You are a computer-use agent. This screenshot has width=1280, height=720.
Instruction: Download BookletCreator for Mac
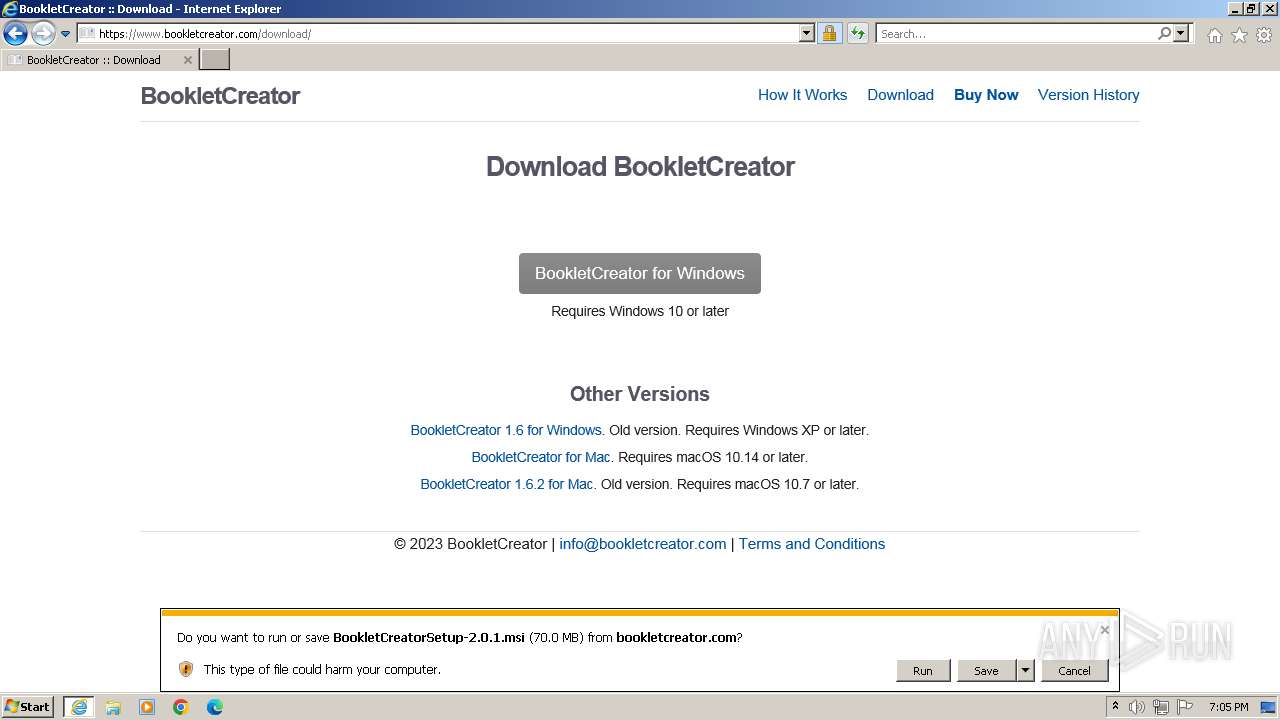pyautogui.click(x=541, y=457)
